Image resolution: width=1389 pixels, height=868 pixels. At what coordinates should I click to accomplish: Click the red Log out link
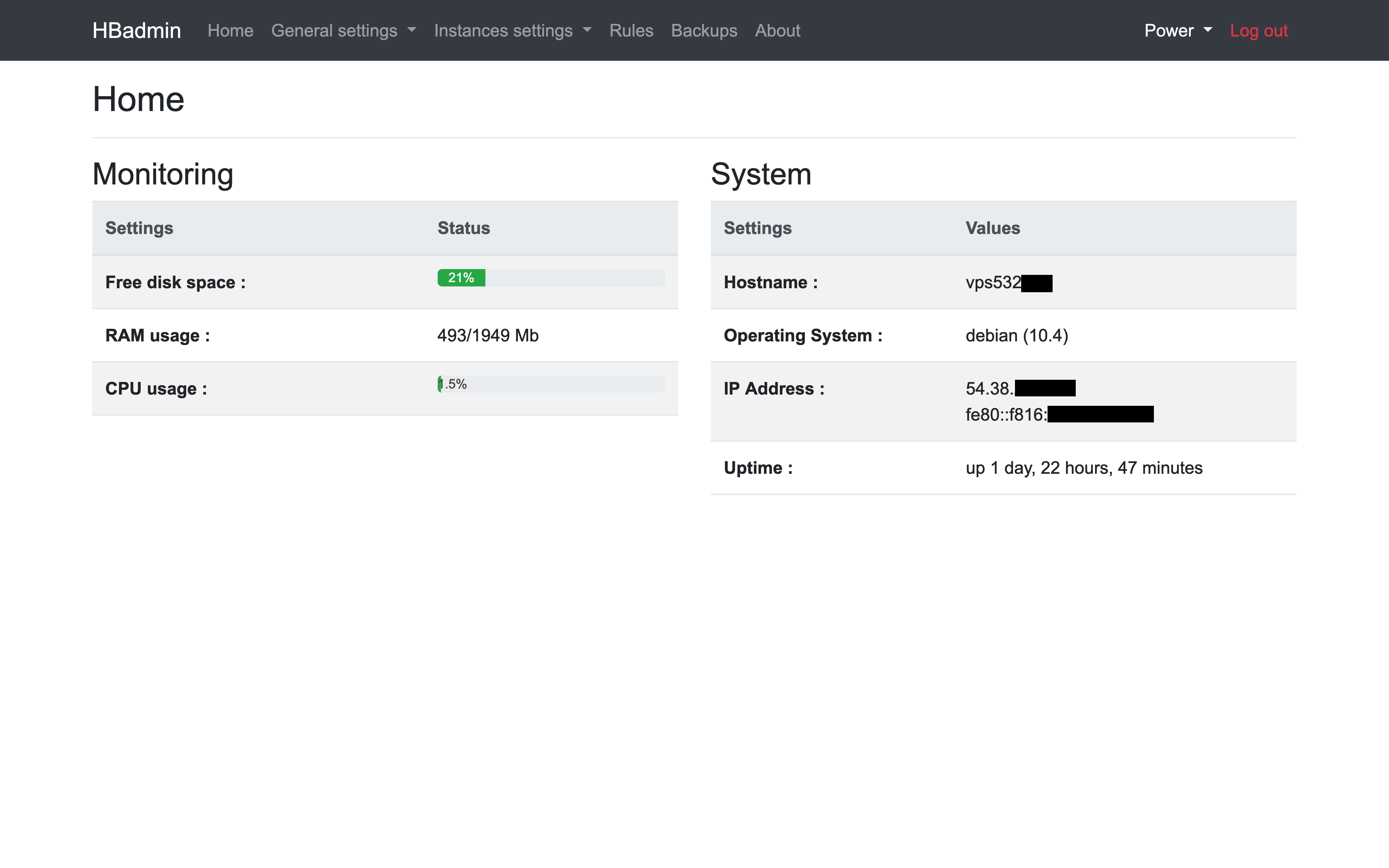[1258, 30]
